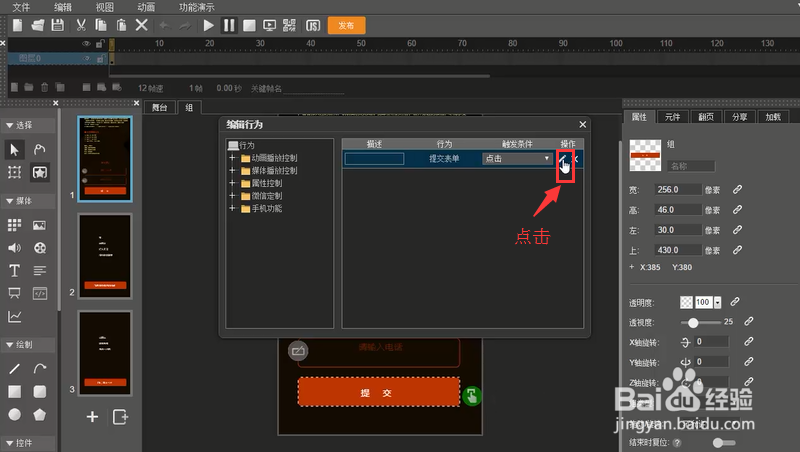Image resolution: width=800 pixels, height=452 pixels.
Task: Play the animation
Action: point(208,25)
